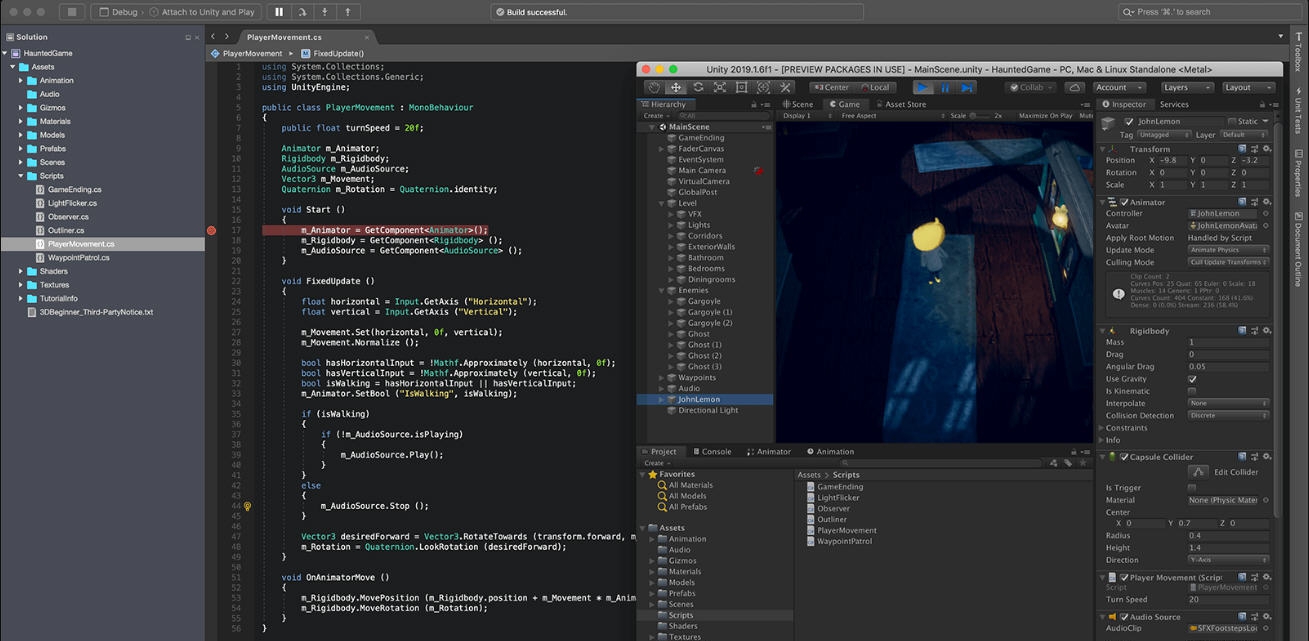Viewport: 1309px width, 641px height.
Task: Select the Rect transform tool
Action: click(742, 87)
